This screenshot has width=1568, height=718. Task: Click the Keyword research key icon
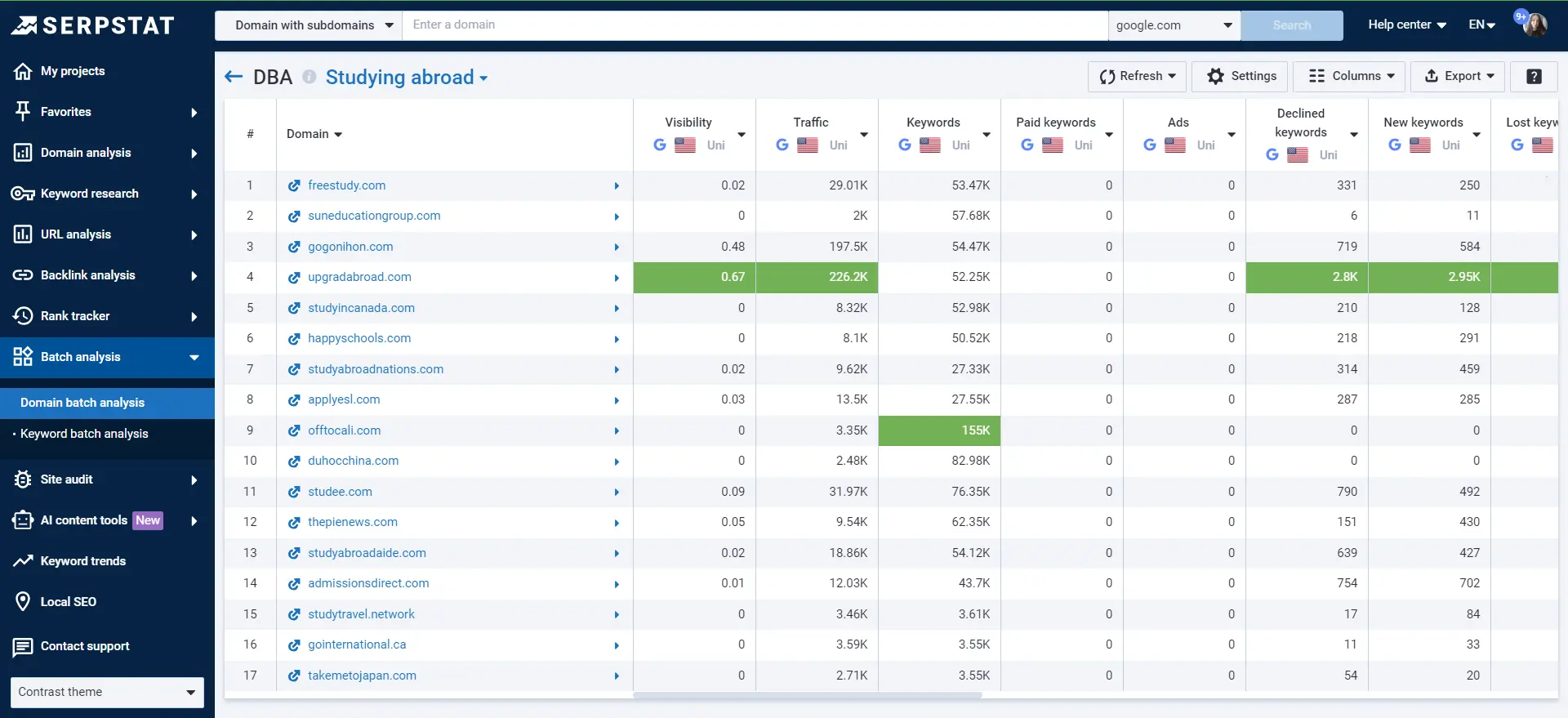click(23, 194)
